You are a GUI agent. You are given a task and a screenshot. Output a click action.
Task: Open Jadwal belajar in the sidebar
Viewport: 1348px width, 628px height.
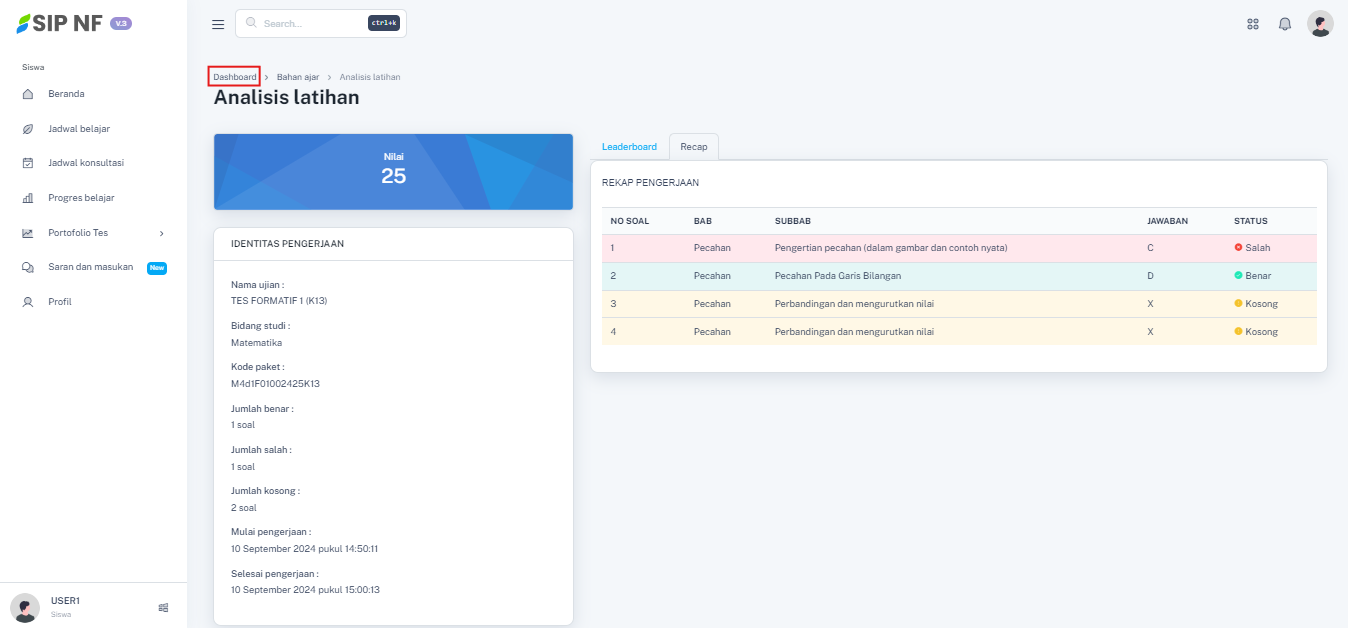point(79,129)
